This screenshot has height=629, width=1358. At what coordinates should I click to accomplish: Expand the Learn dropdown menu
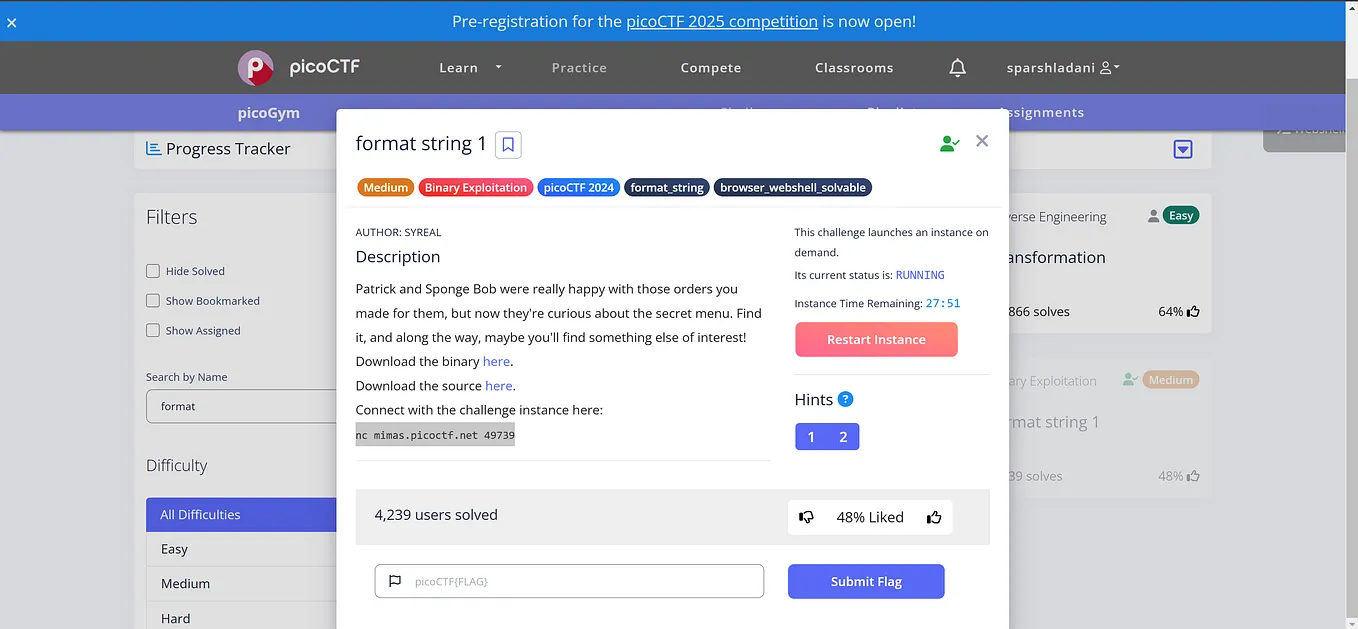click(470, 67)
